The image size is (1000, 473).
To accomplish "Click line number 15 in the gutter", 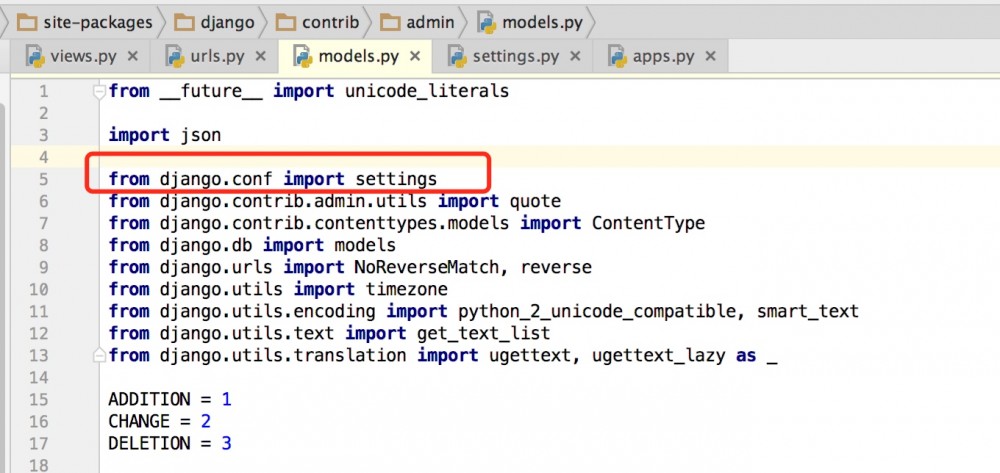I will click(x=42, y=399).
